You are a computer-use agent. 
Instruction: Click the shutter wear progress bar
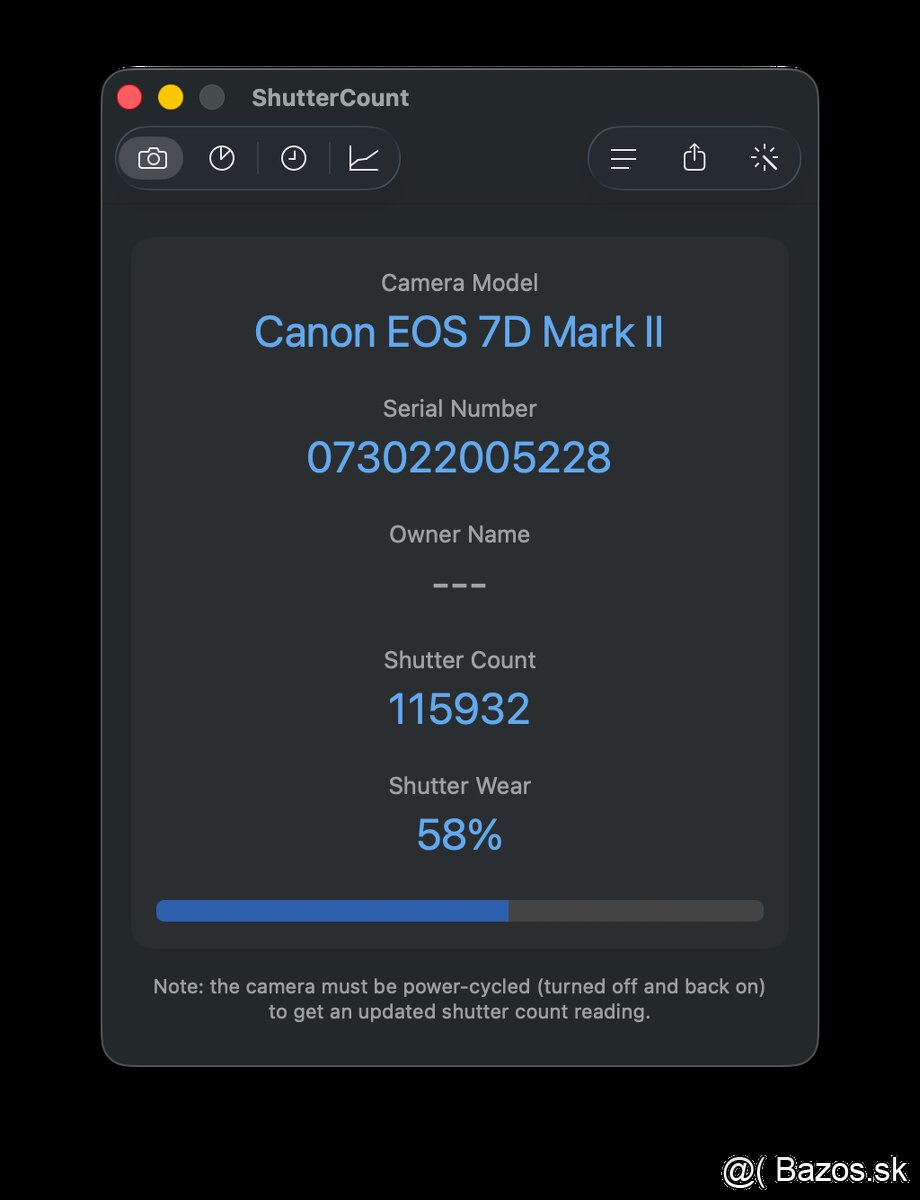coord(459,911)
